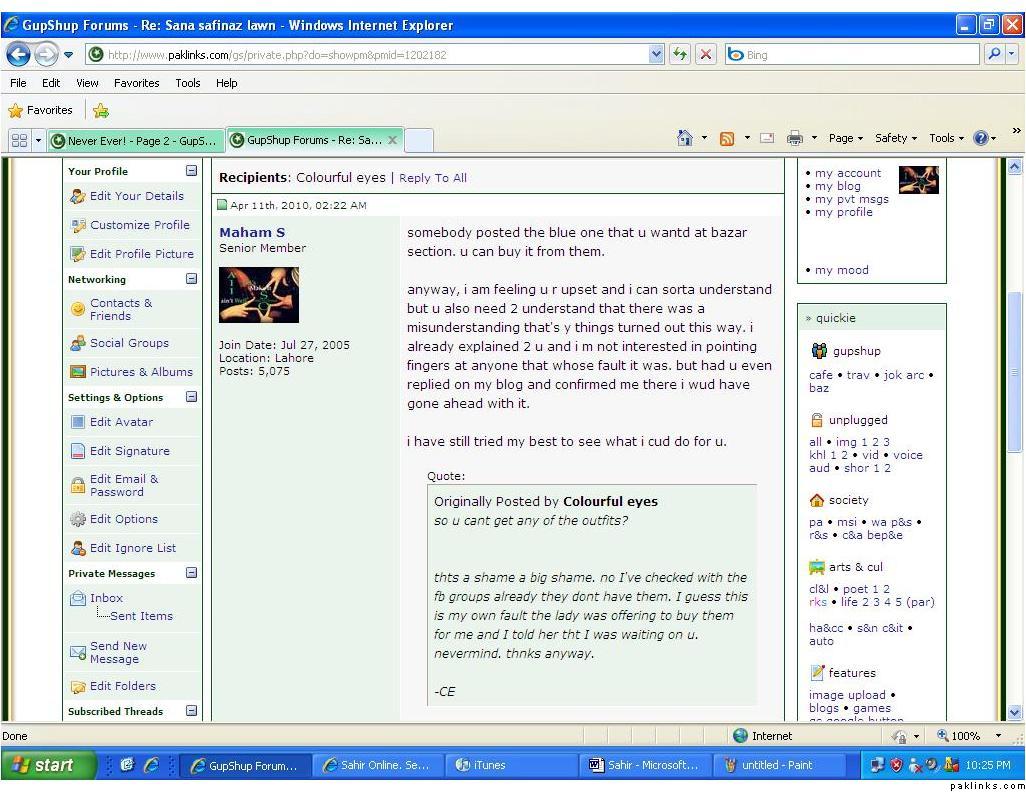Collapse the Private Messages section
Screen dimensions: 1026x792
point(191,573)
